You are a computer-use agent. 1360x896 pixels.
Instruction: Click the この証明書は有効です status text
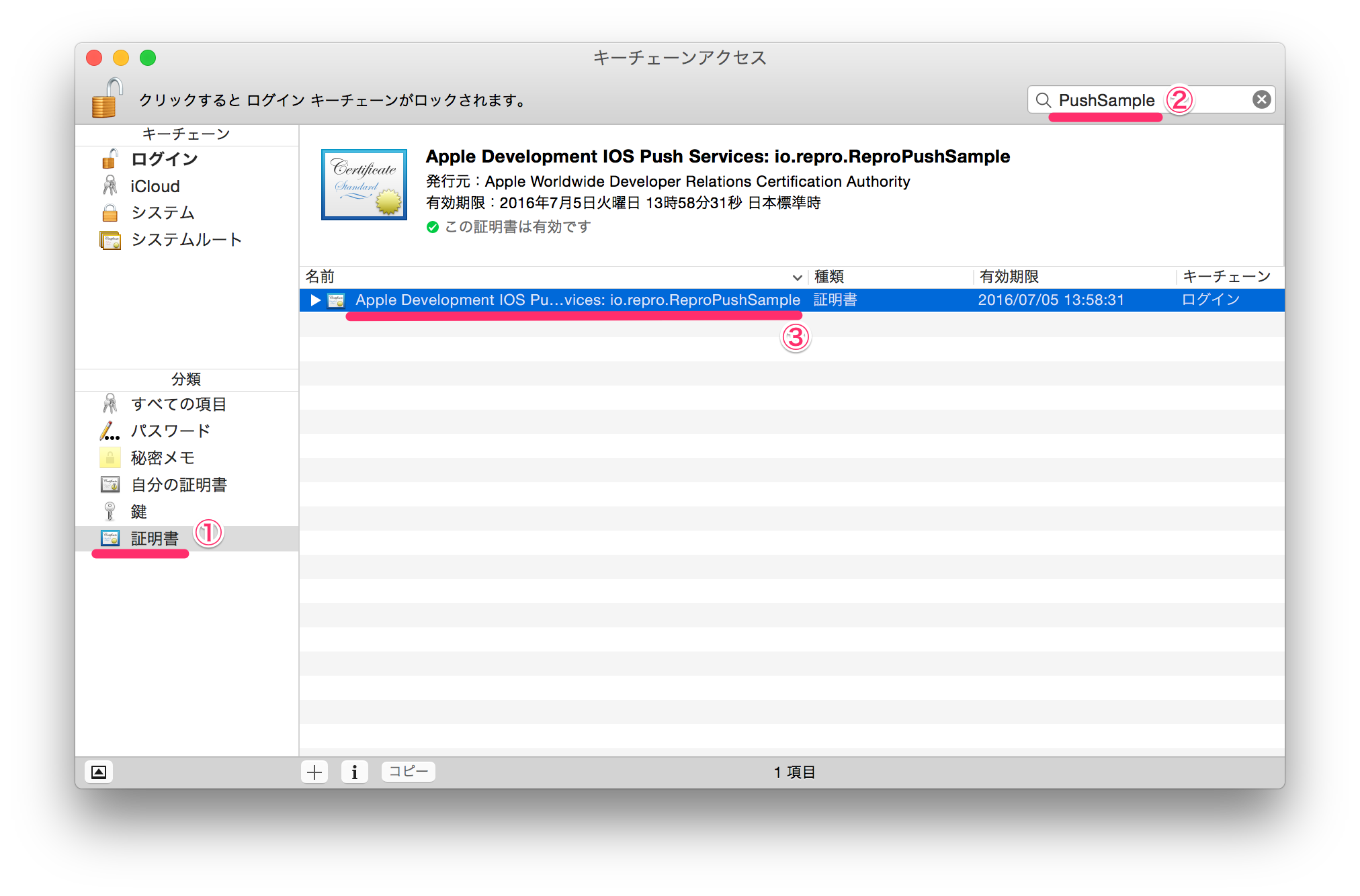[517, 227]
